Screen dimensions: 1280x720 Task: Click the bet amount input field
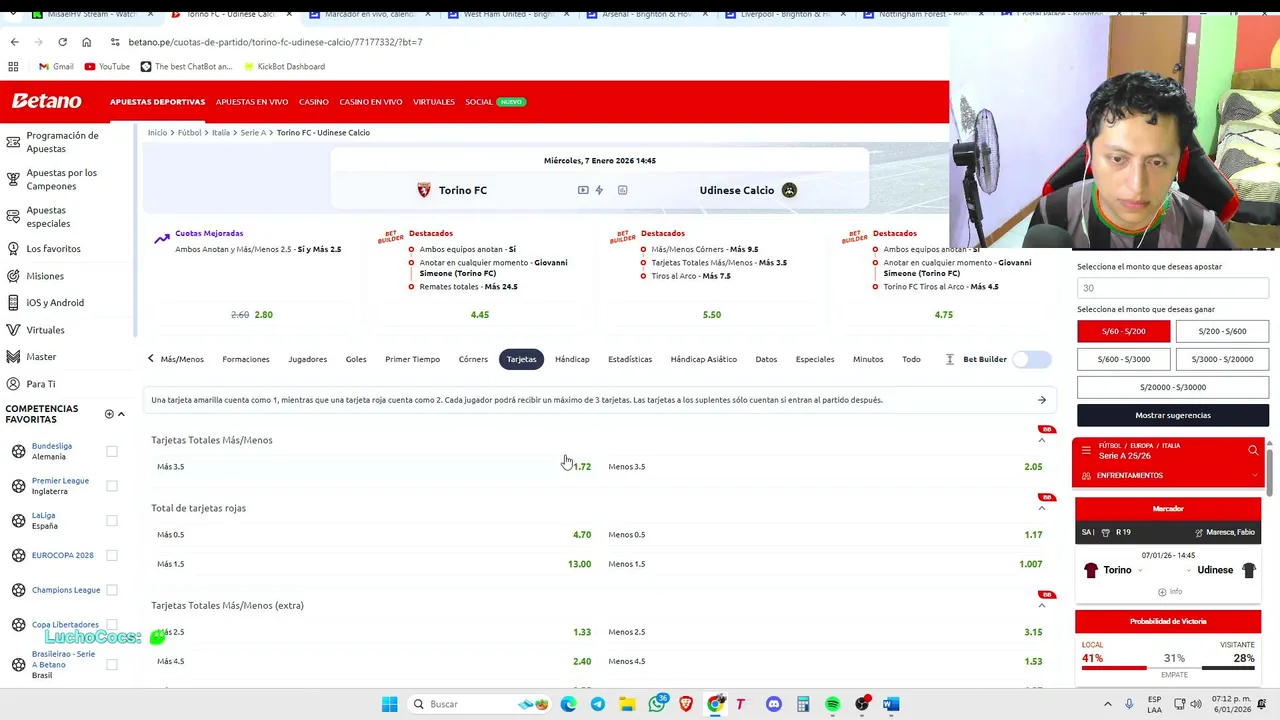(1173, 287)
